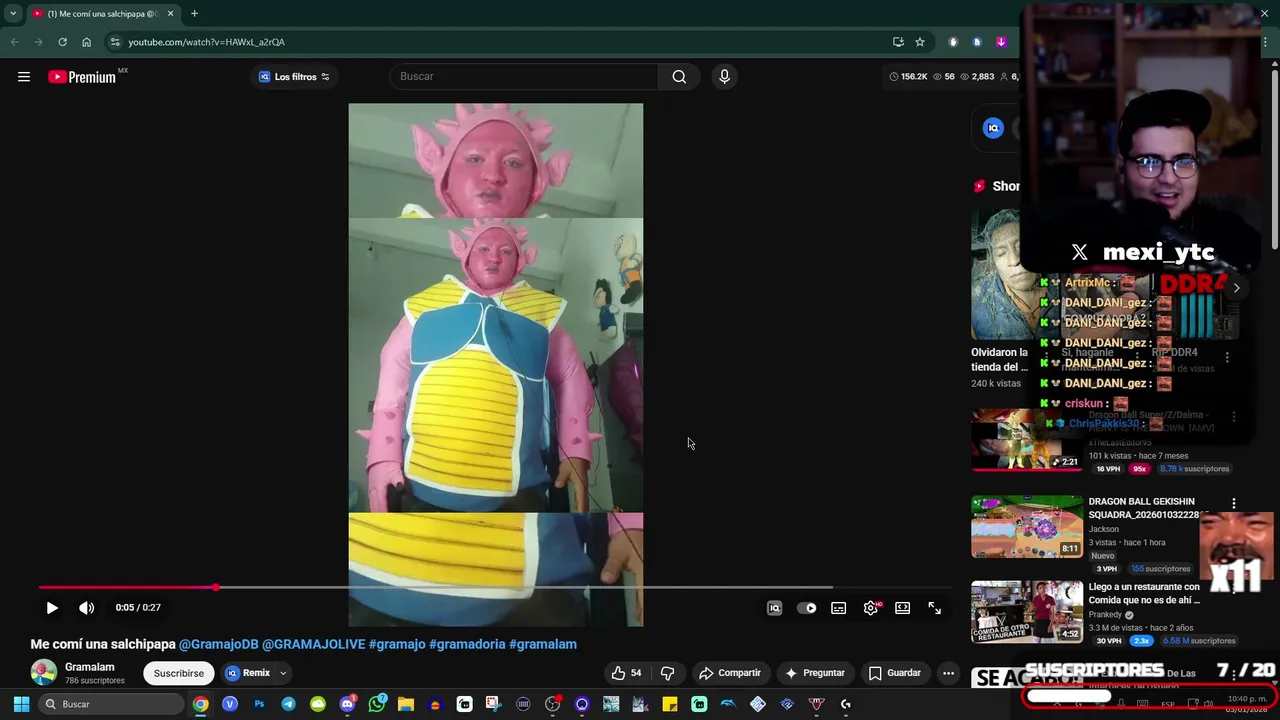Select the Me comí una salchipapa tab

click(103, 14)
